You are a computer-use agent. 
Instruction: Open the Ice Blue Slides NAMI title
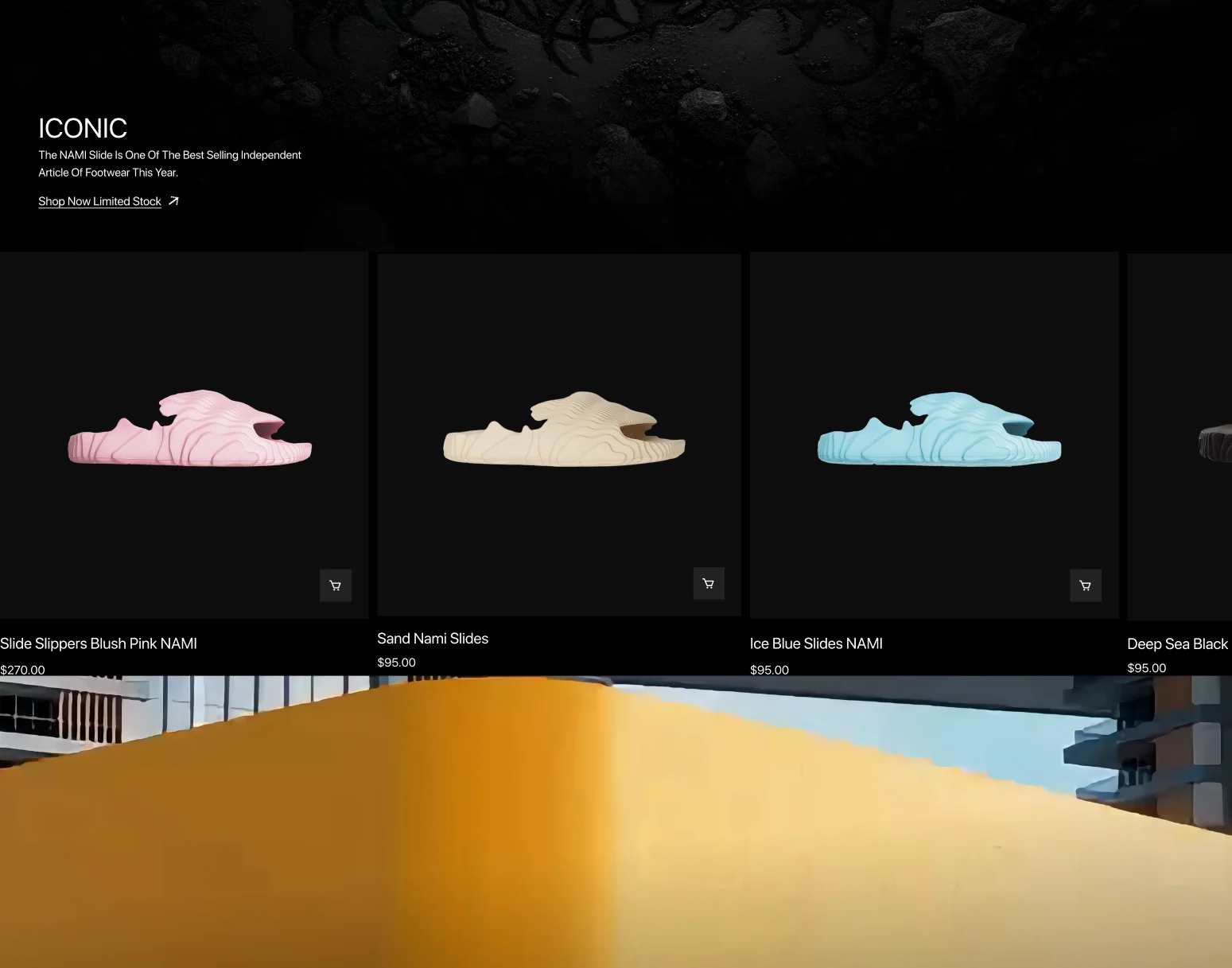(816, 643)
